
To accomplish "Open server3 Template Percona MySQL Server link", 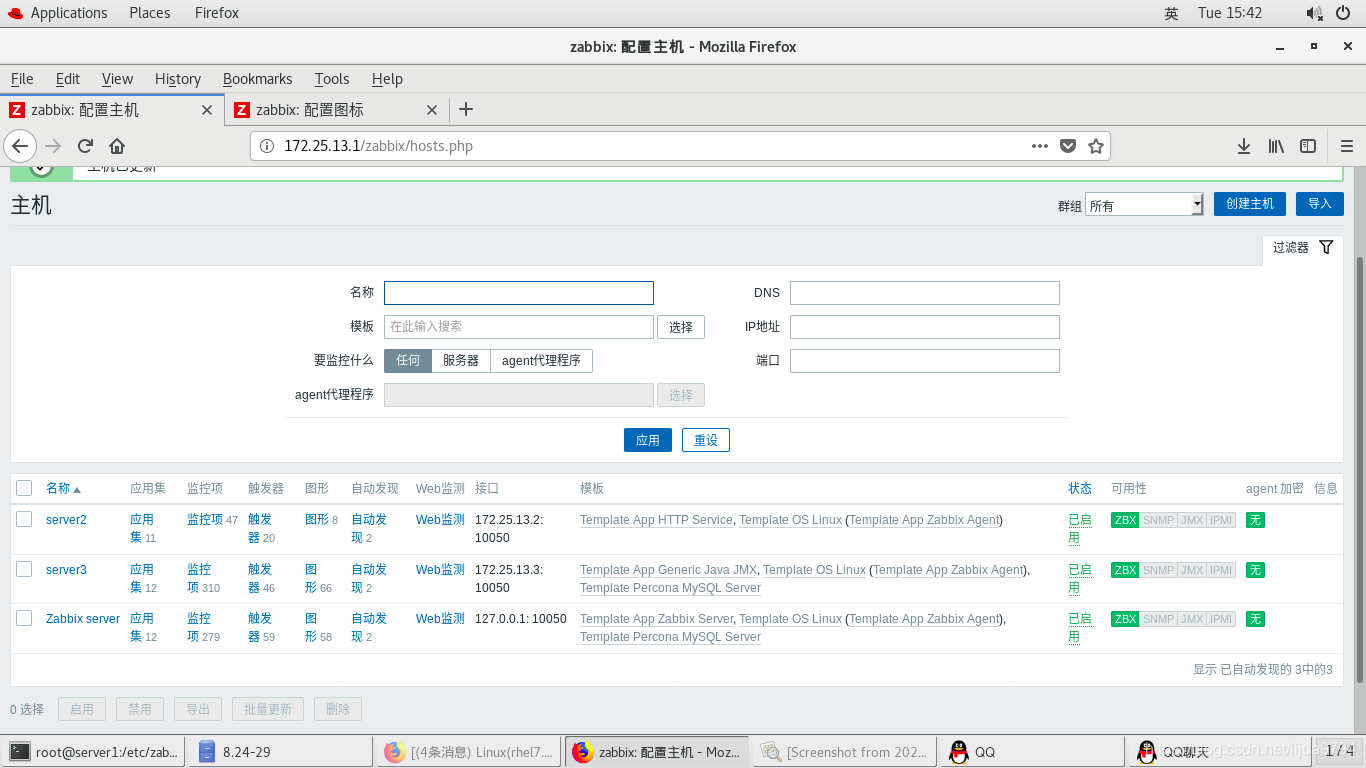I will point(670,588).
